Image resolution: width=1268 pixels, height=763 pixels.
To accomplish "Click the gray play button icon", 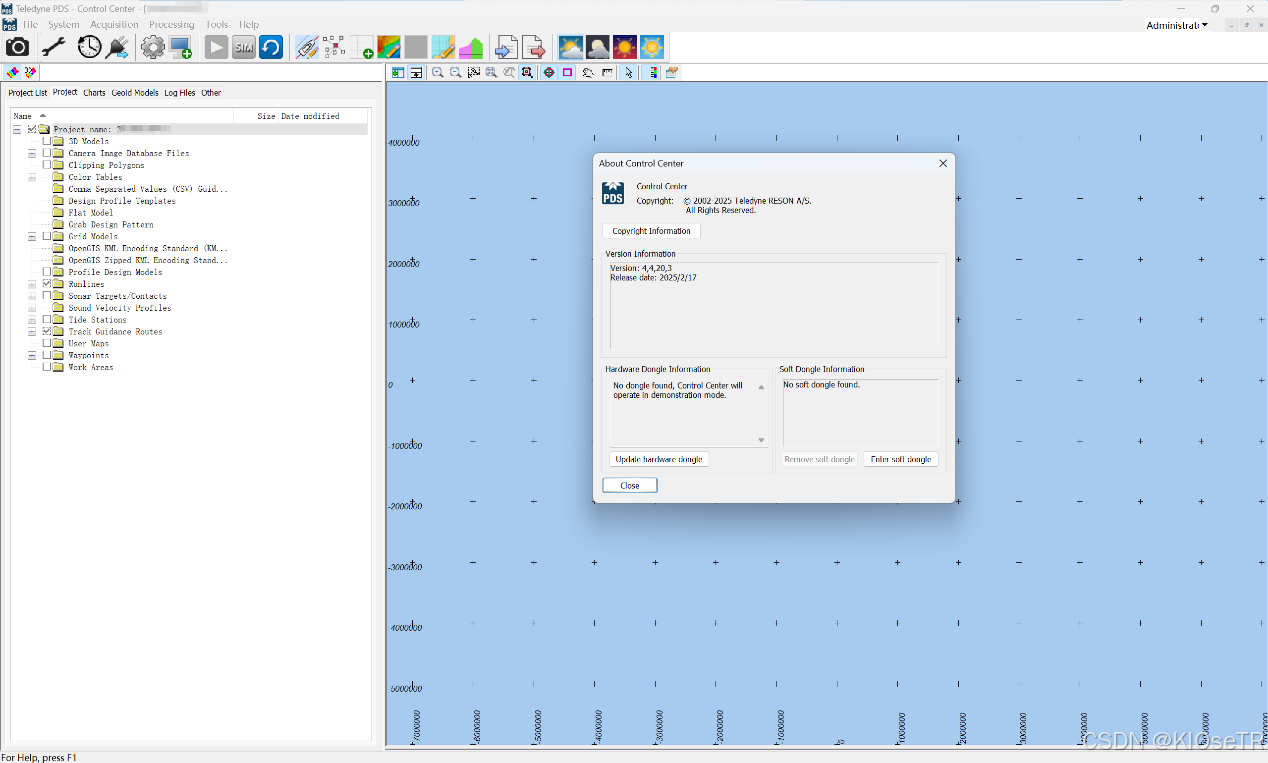I will point(216,47).
